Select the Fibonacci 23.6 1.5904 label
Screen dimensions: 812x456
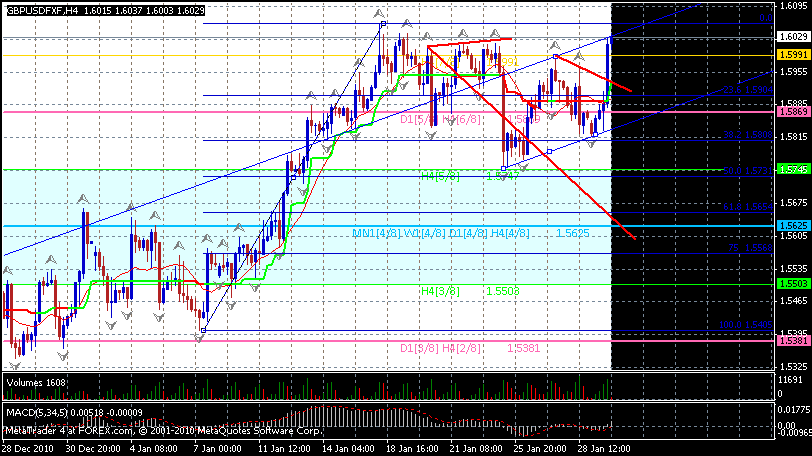click(x=748, y=90)
